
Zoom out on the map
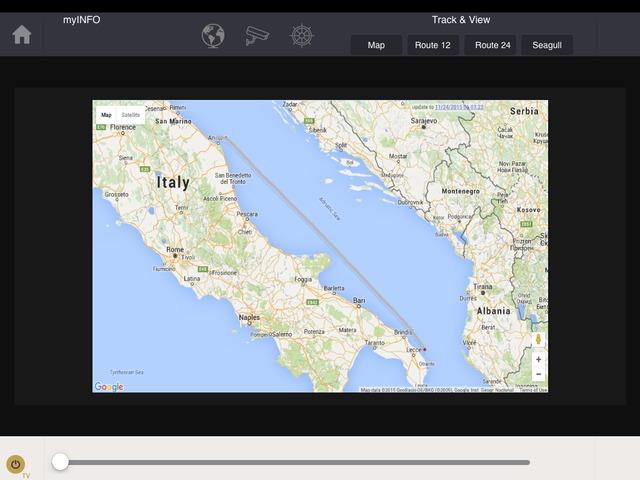coord(538,374)
